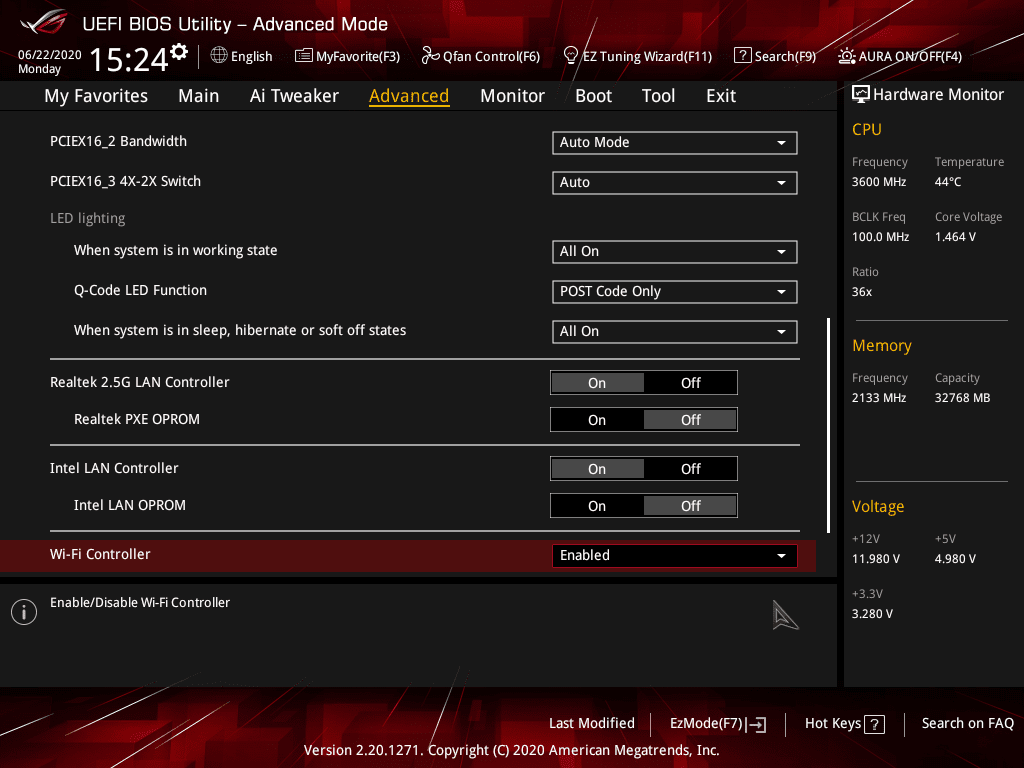Click the Search question mark icon
Viewport: 1024px width, 768px height.
pyautogui.click(x=743, y=56)
